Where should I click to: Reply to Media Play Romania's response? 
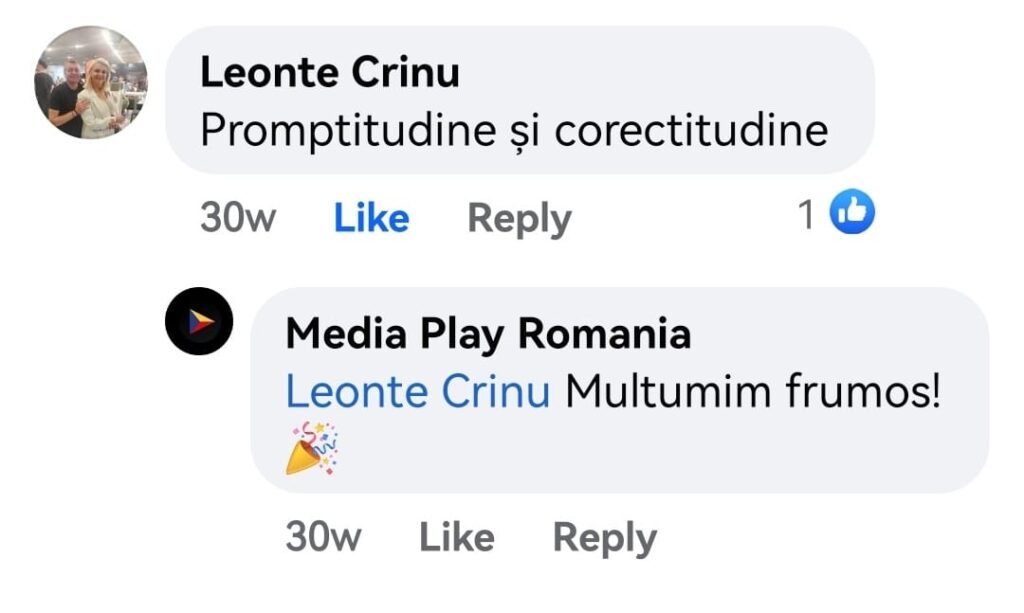(x=604, y=538)
